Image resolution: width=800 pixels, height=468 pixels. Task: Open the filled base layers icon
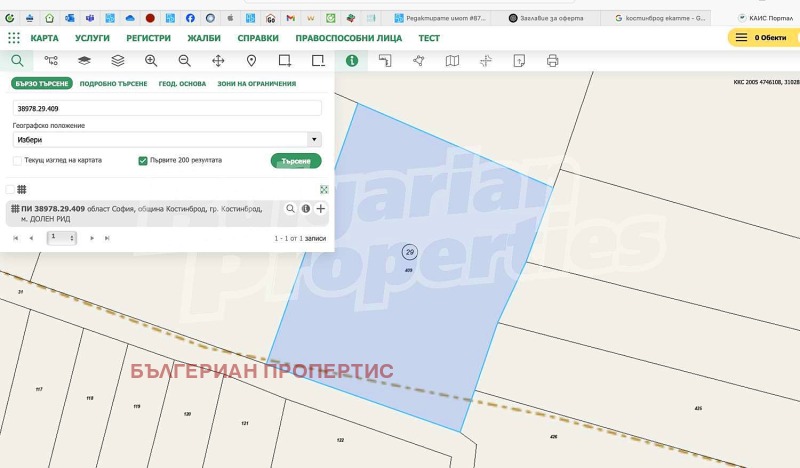[84, 61]
